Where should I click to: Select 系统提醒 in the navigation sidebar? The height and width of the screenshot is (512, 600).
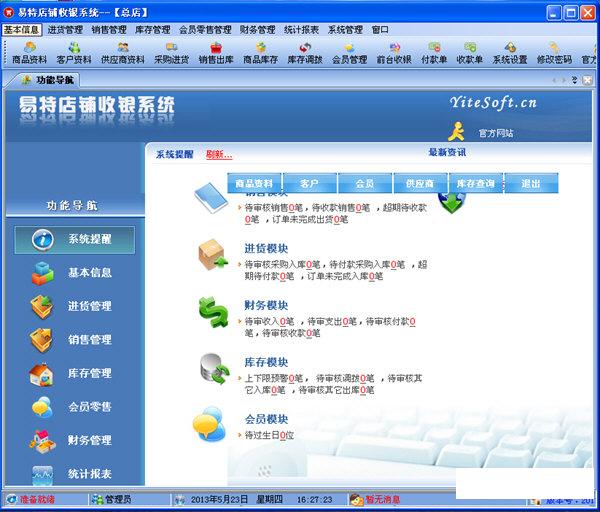coord(75,240)
